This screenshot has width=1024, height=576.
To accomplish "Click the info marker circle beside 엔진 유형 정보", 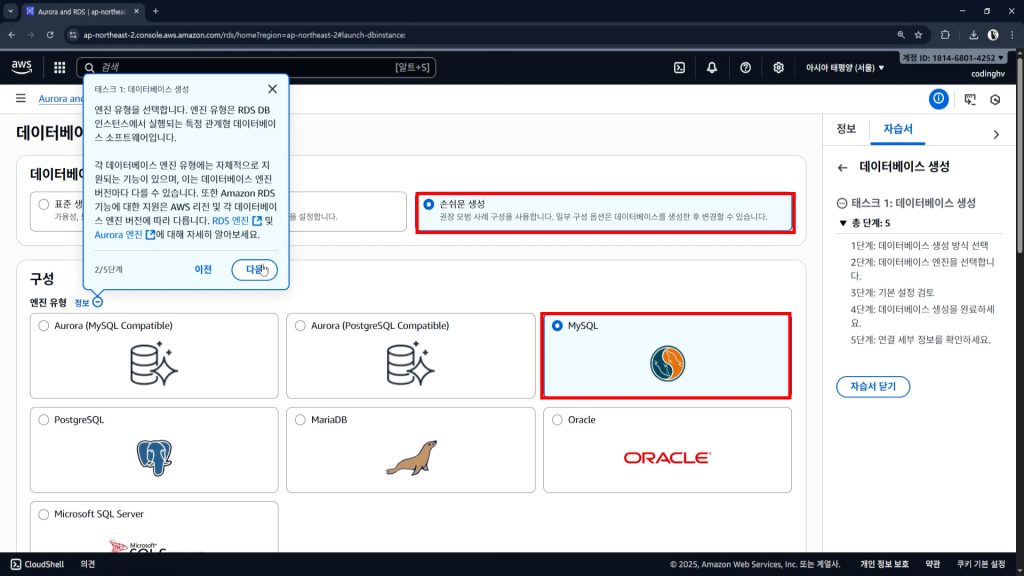I will [x=97, y=302].
